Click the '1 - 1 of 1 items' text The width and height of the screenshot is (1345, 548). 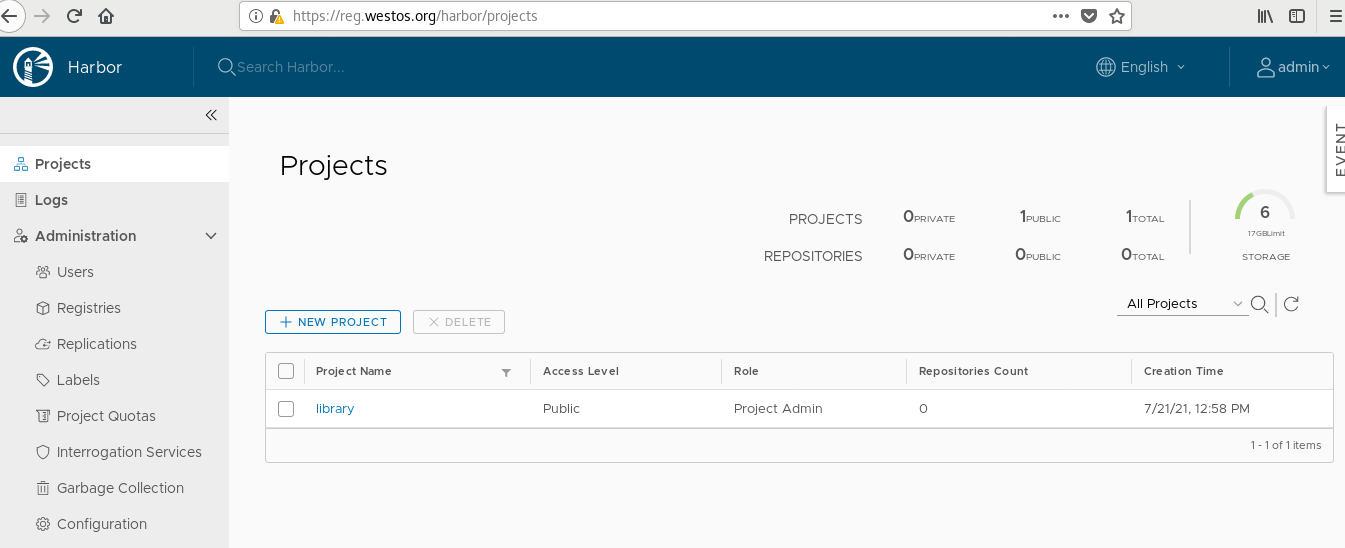click(x=1286, y=445)
